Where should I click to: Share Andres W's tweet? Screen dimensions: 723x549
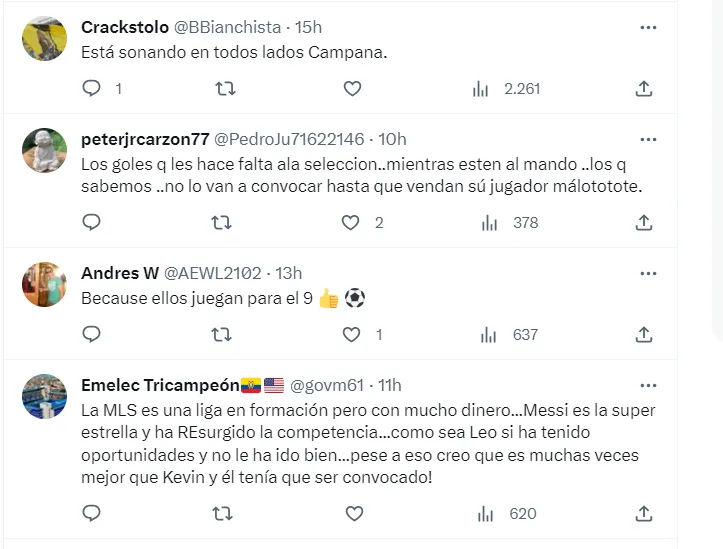pos(644,334)
